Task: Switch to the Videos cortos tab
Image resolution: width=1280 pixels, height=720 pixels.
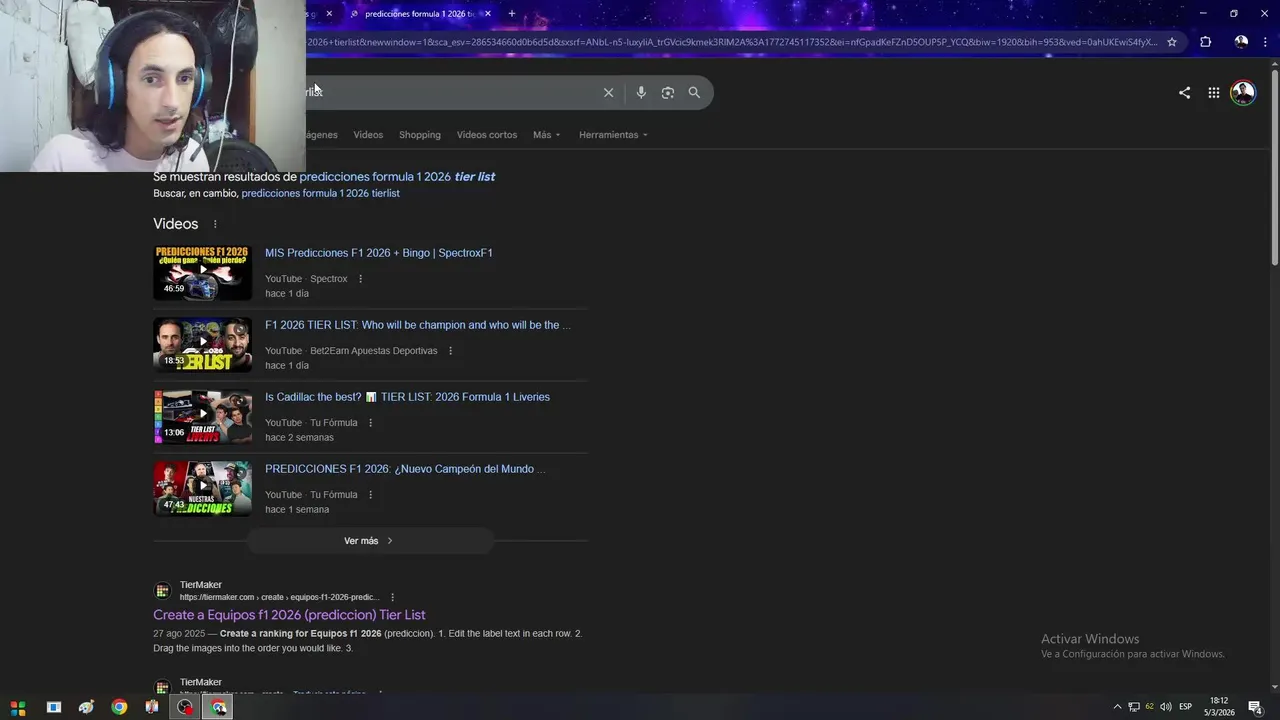Action: coord(487,135)
